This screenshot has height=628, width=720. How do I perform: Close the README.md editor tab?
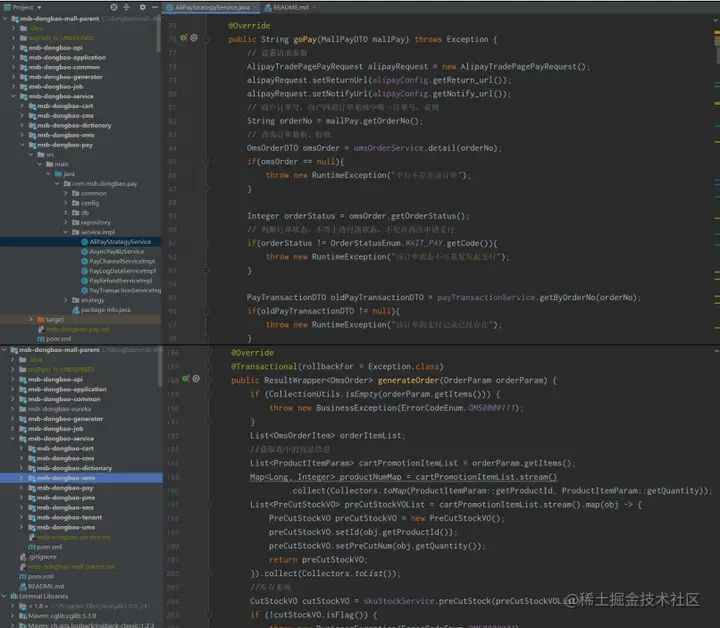click(314, 7)
